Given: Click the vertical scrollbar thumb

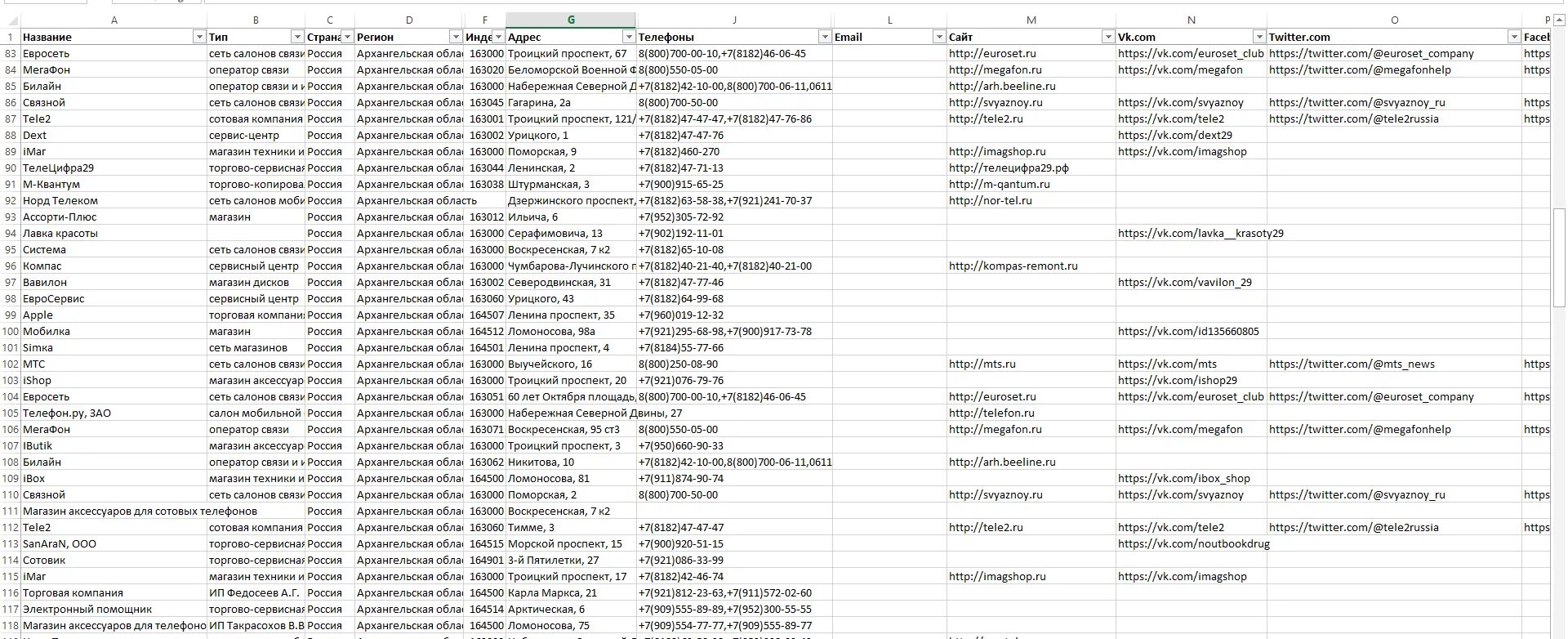Looking at the screenshot, I should [1558, 257].
